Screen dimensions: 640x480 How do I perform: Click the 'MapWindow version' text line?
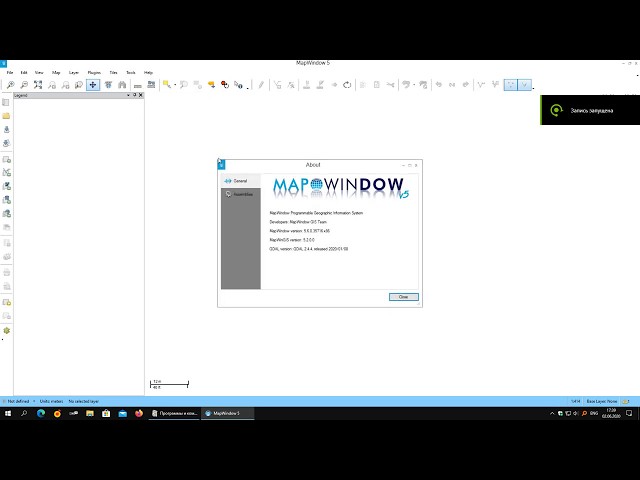(300, 231)
